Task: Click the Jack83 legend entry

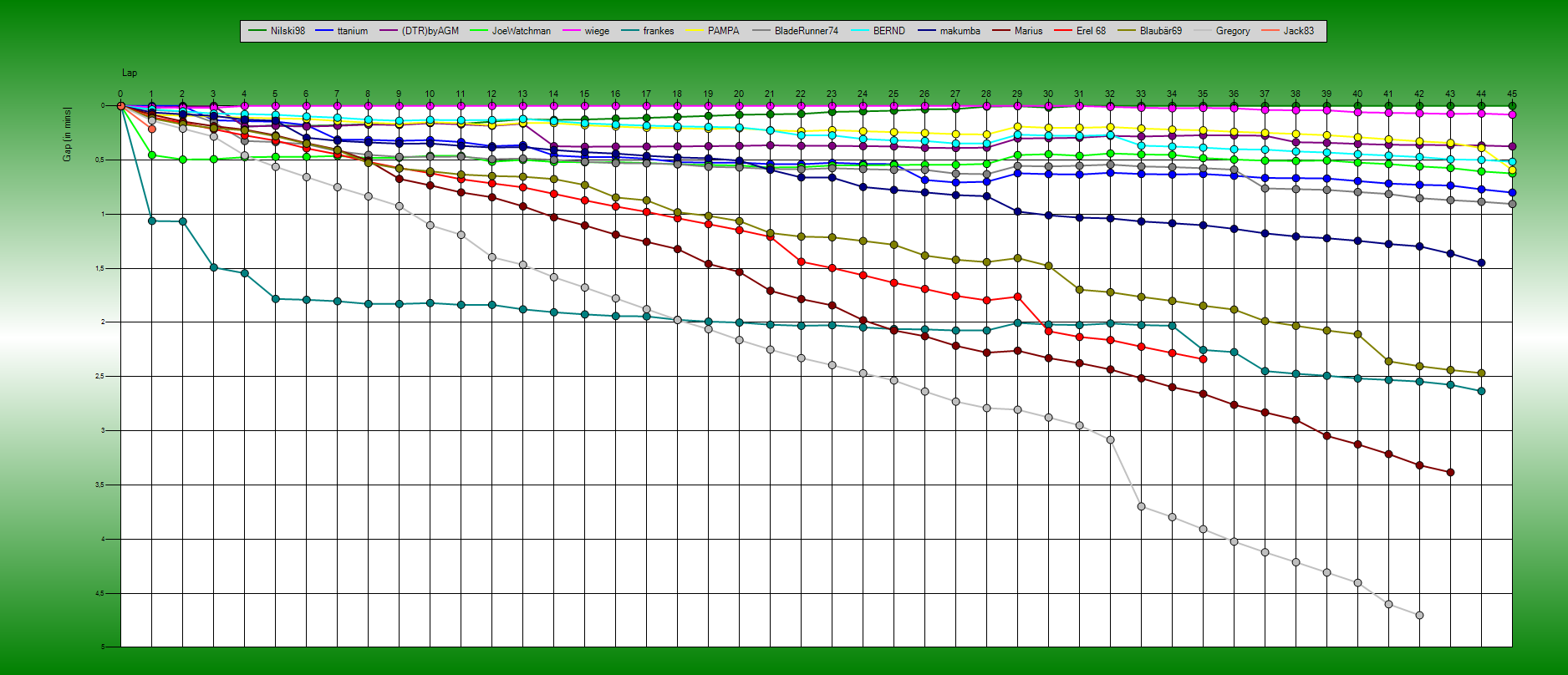Action: [x=1298, y=31]
